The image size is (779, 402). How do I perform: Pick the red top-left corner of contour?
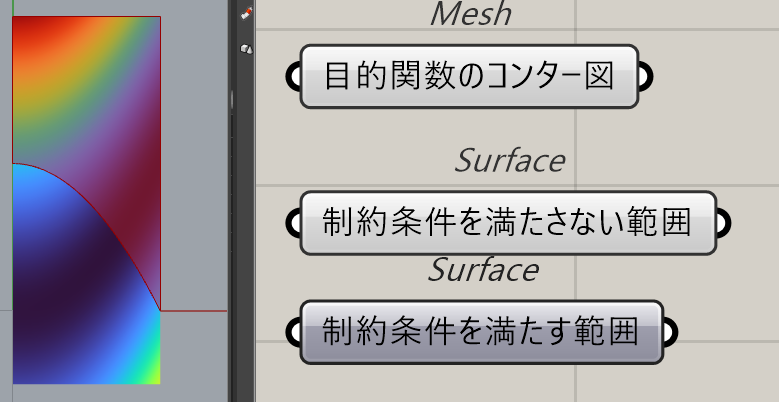click(x=22, y=26)
